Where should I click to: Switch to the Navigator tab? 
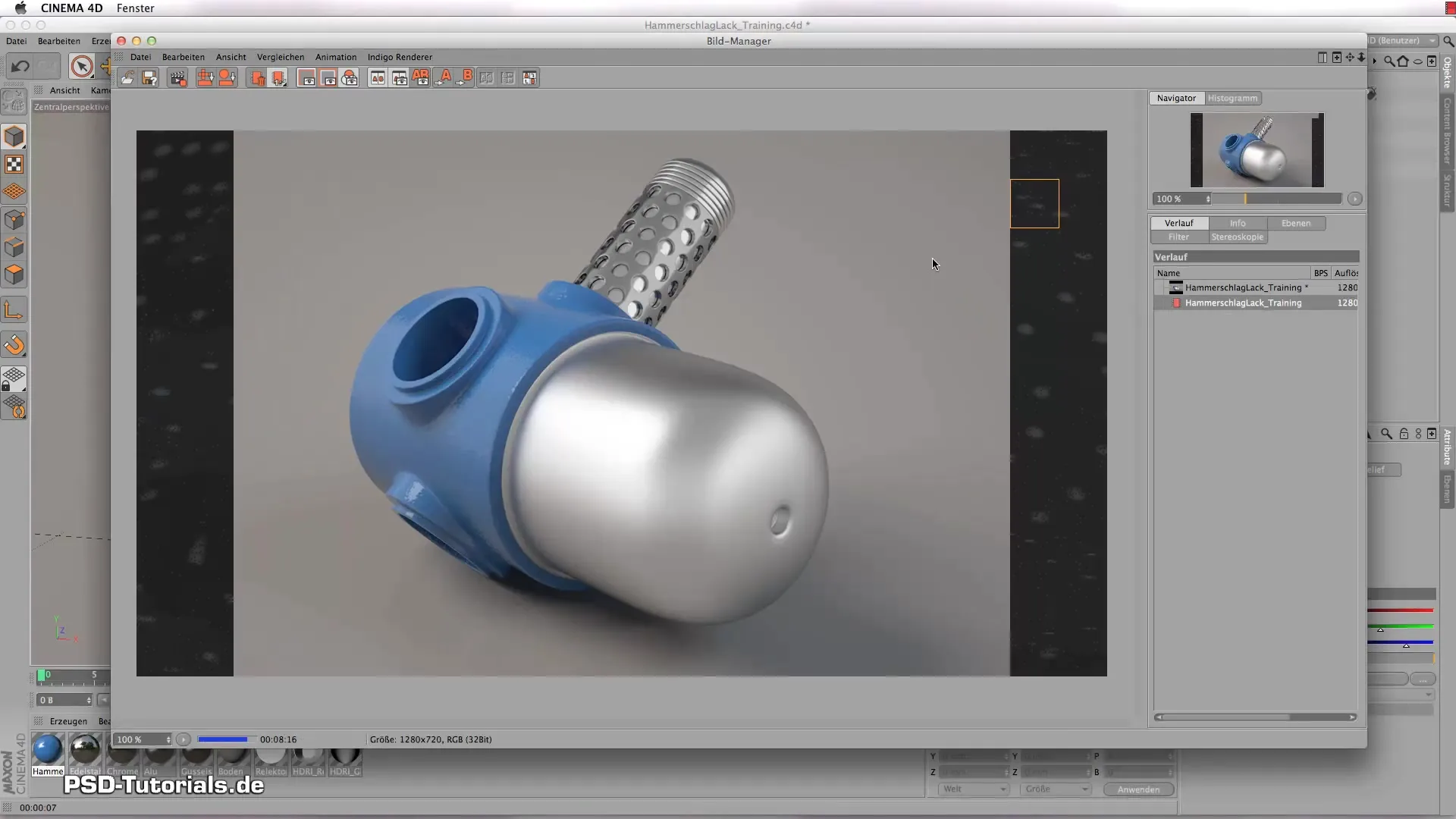point(1176,98)
